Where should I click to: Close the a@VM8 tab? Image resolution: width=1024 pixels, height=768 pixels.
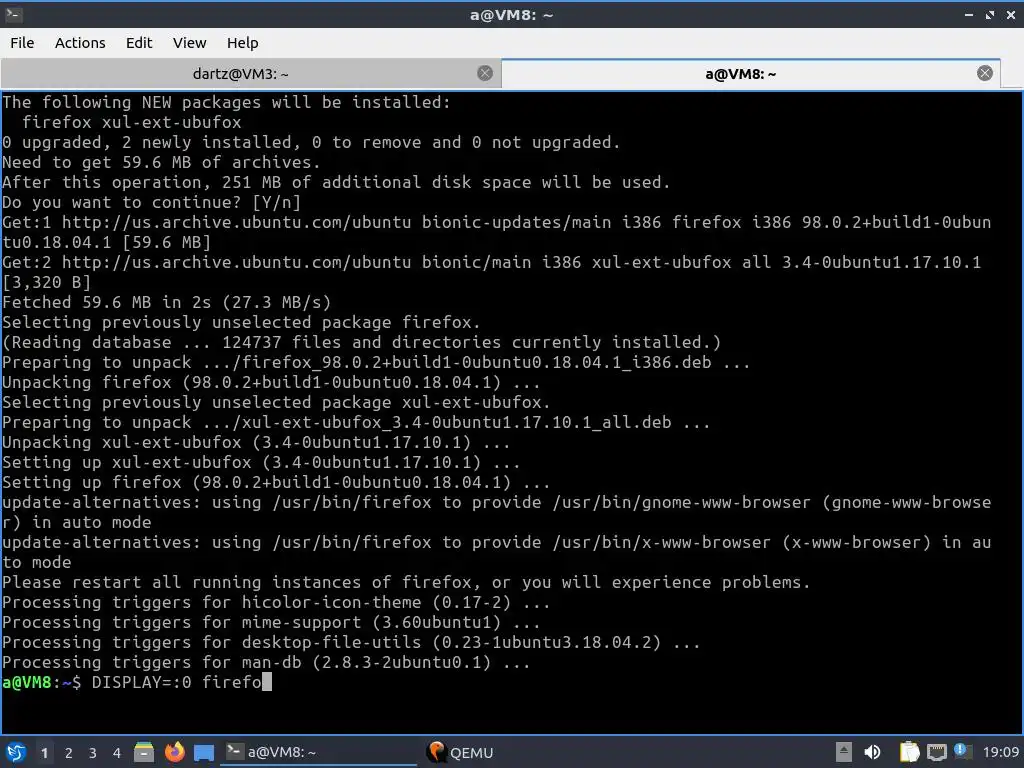pyautogui.click(x=985, y=73)
